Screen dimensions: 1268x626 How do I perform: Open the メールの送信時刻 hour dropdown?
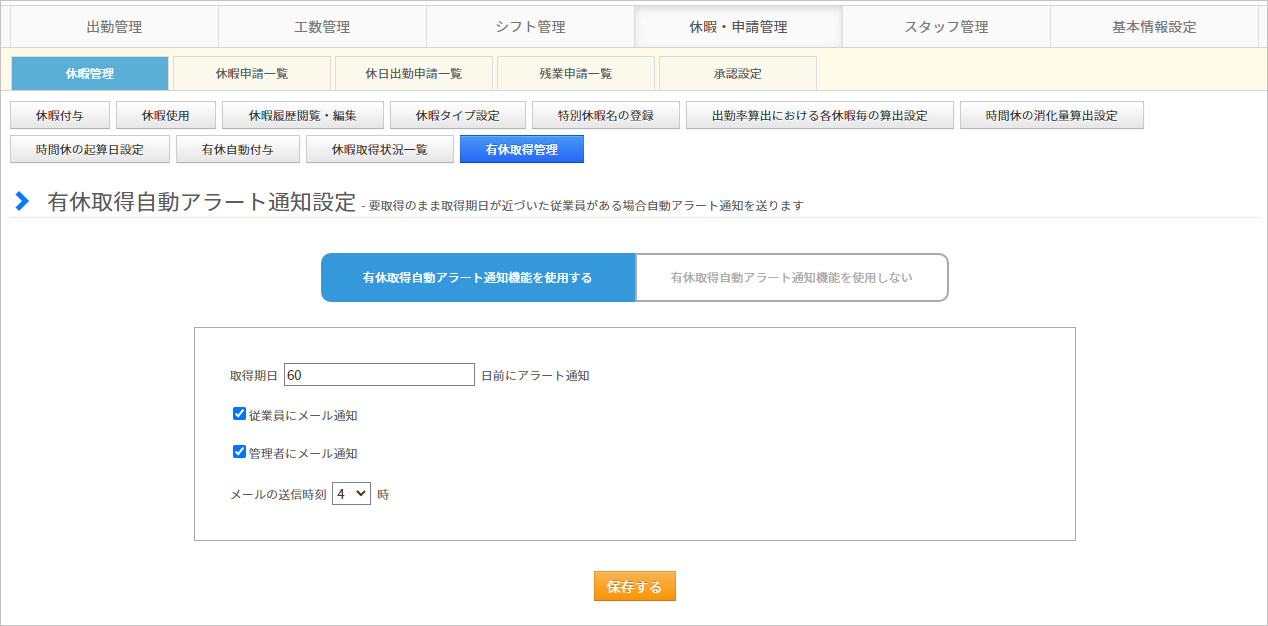(351, 493)
